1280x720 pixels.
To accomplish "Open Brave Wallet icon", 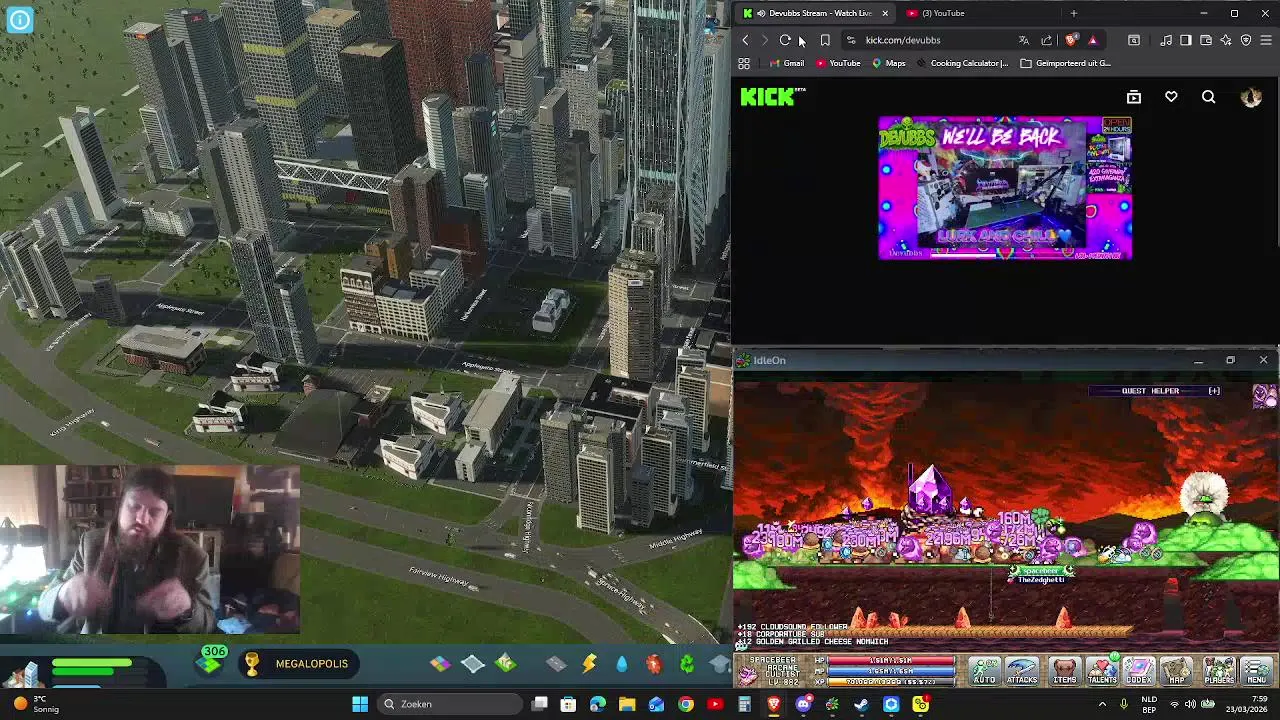I will (x=1205, y=40).
